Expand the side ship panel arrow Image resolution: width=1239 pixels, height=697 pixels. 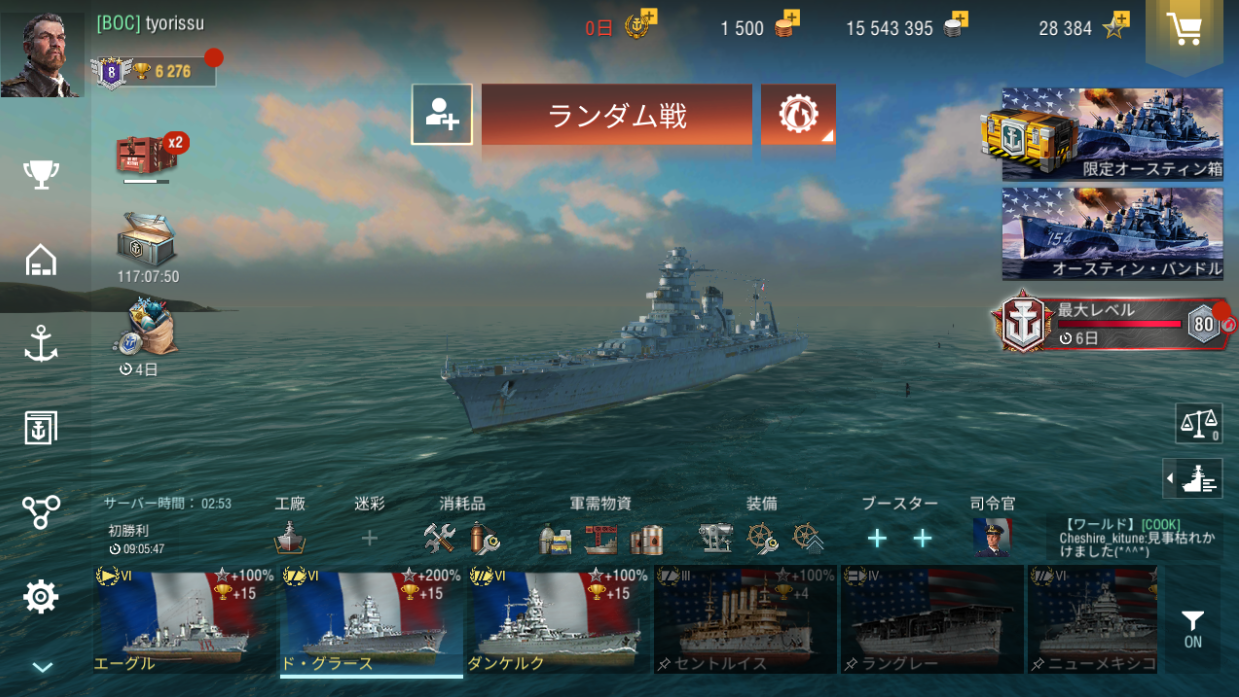1192,479
